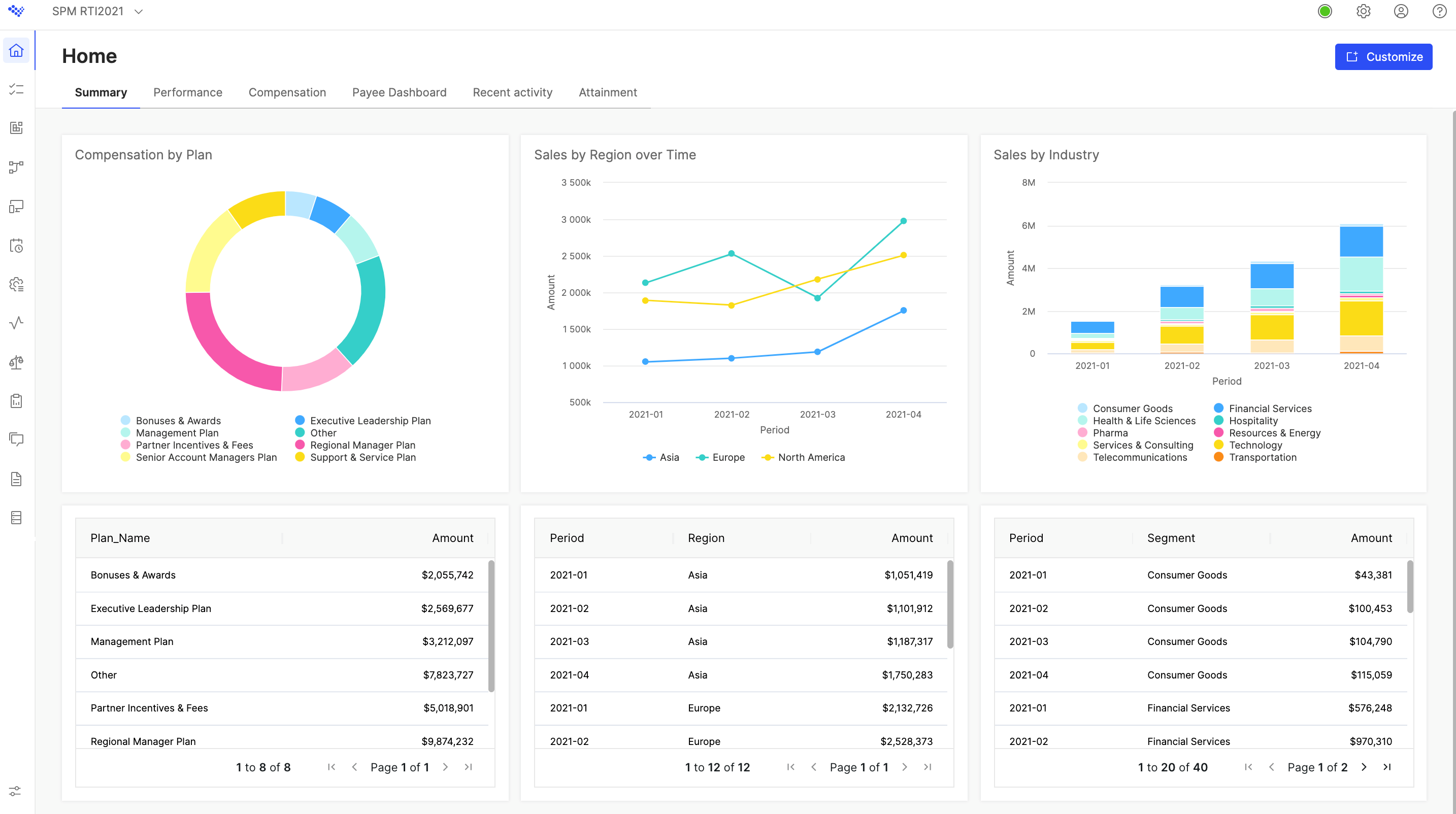Jump to last page of Segment table
The height and width of the screenshot is (814, 1456).
click(1387, 767)
